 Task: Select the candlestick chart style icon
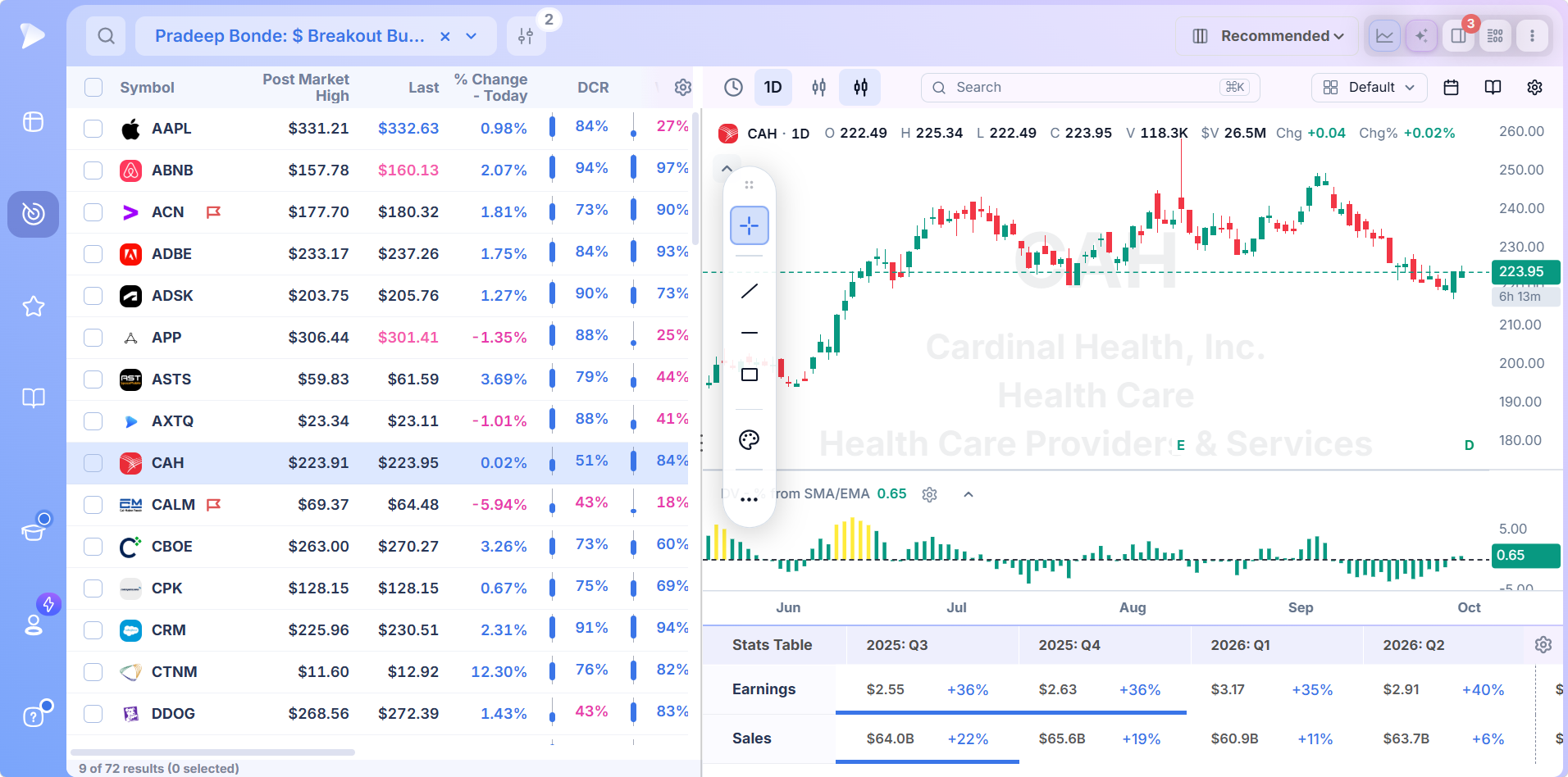[x=860, y=87]
